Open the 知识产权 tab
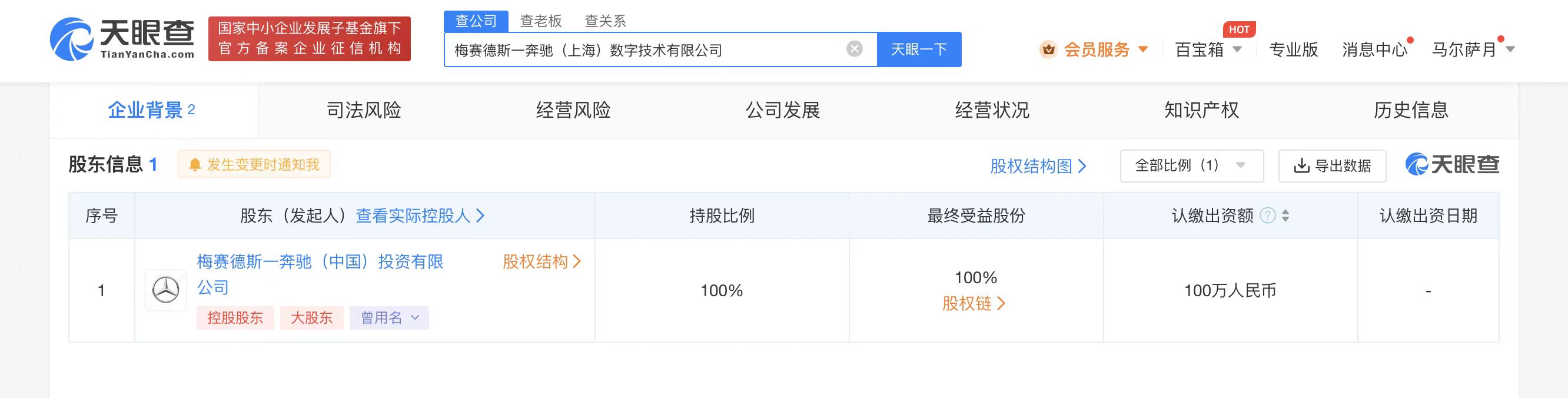 [x=1201, y=110]
